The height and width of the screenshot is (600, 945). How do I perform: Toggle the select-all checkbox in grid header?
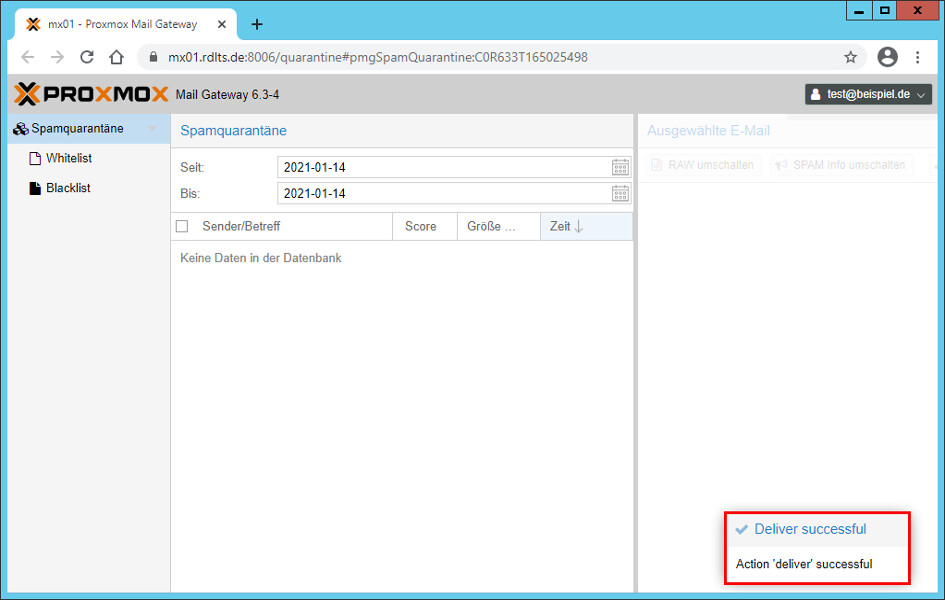tap(182, 227)
